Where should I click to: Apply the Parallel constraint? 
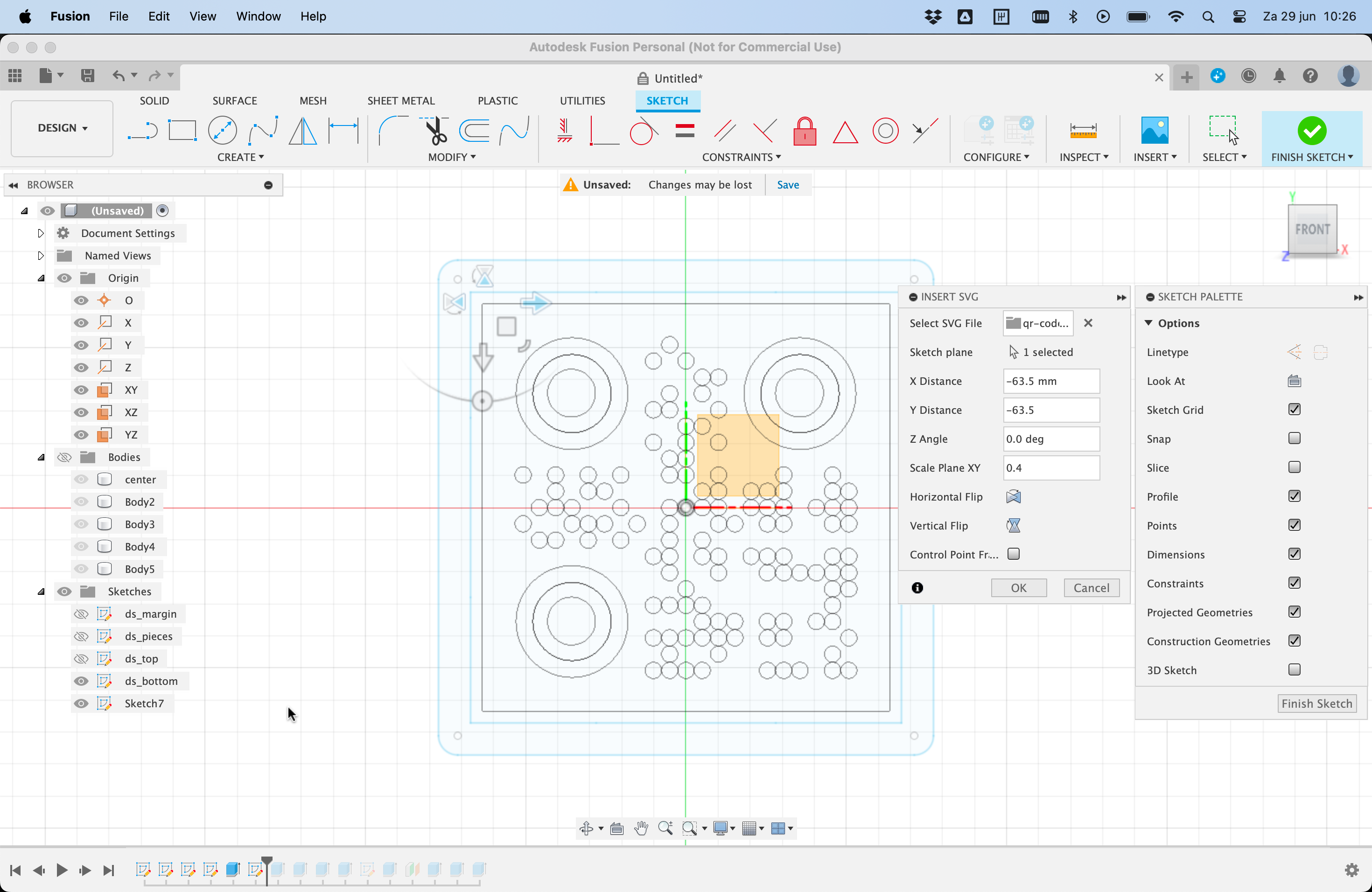pos(725,131)
